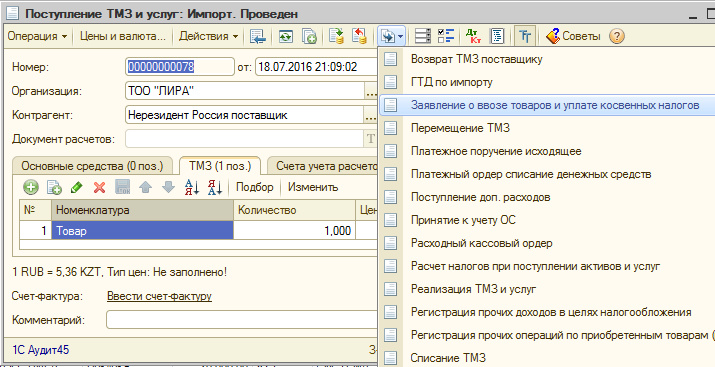715x367 pixels.
Task: Edit row with the green pencil icon
Action: pos(77,187)
